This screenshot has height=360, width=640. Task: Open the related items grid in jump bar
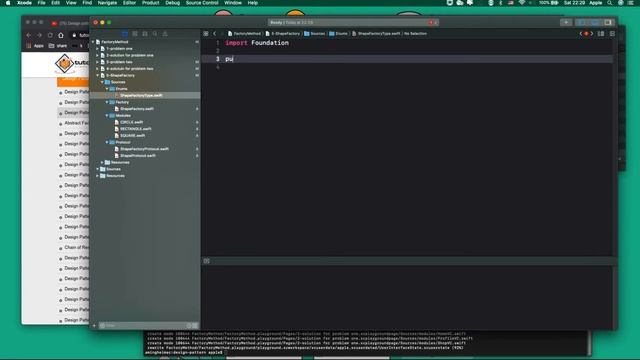point(206,33)
